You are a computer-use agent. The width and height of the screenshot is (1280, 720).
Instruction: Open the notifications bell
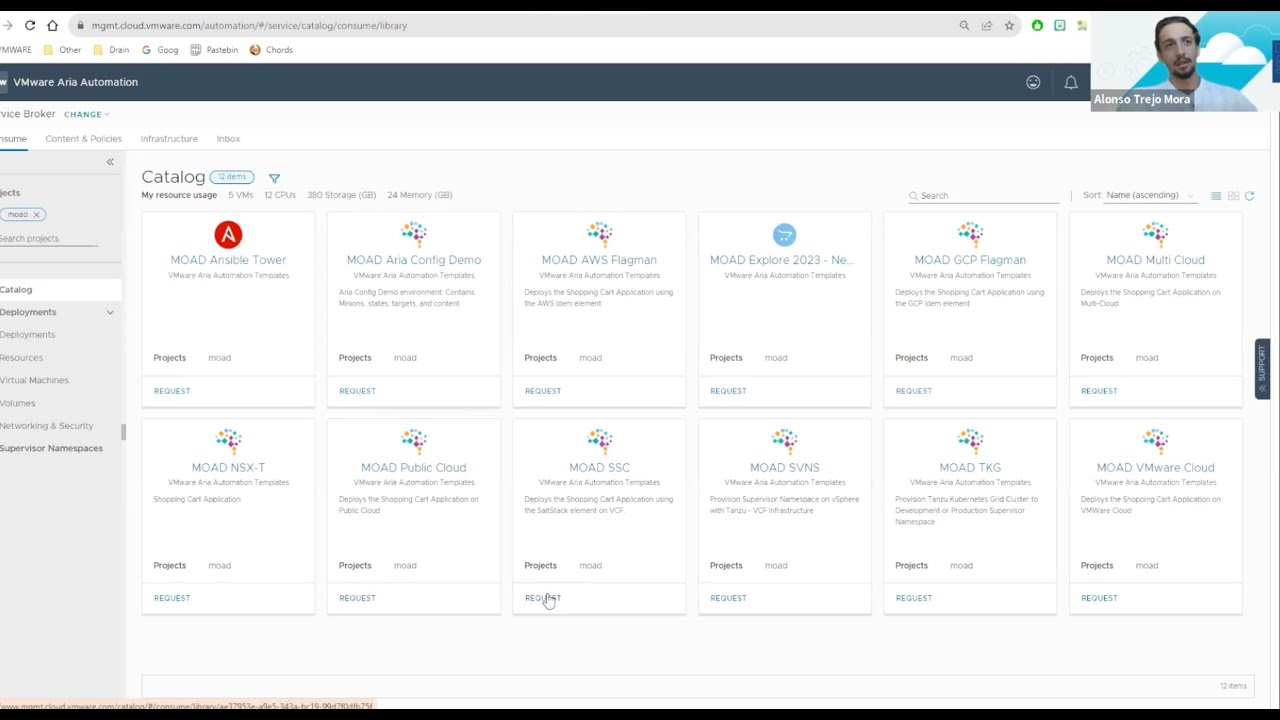pyautogui.click(x=1071, y=82)
